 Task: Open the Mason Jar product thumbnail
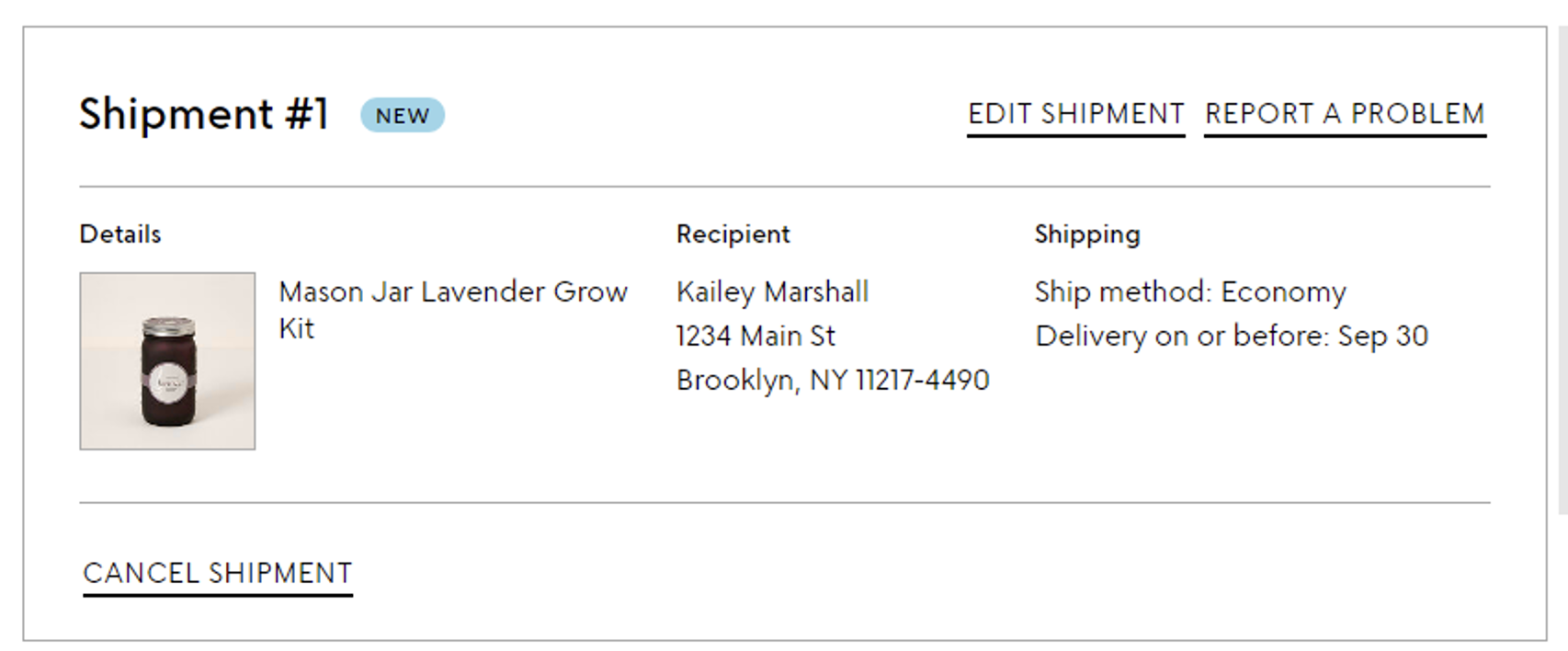point(167,360)
